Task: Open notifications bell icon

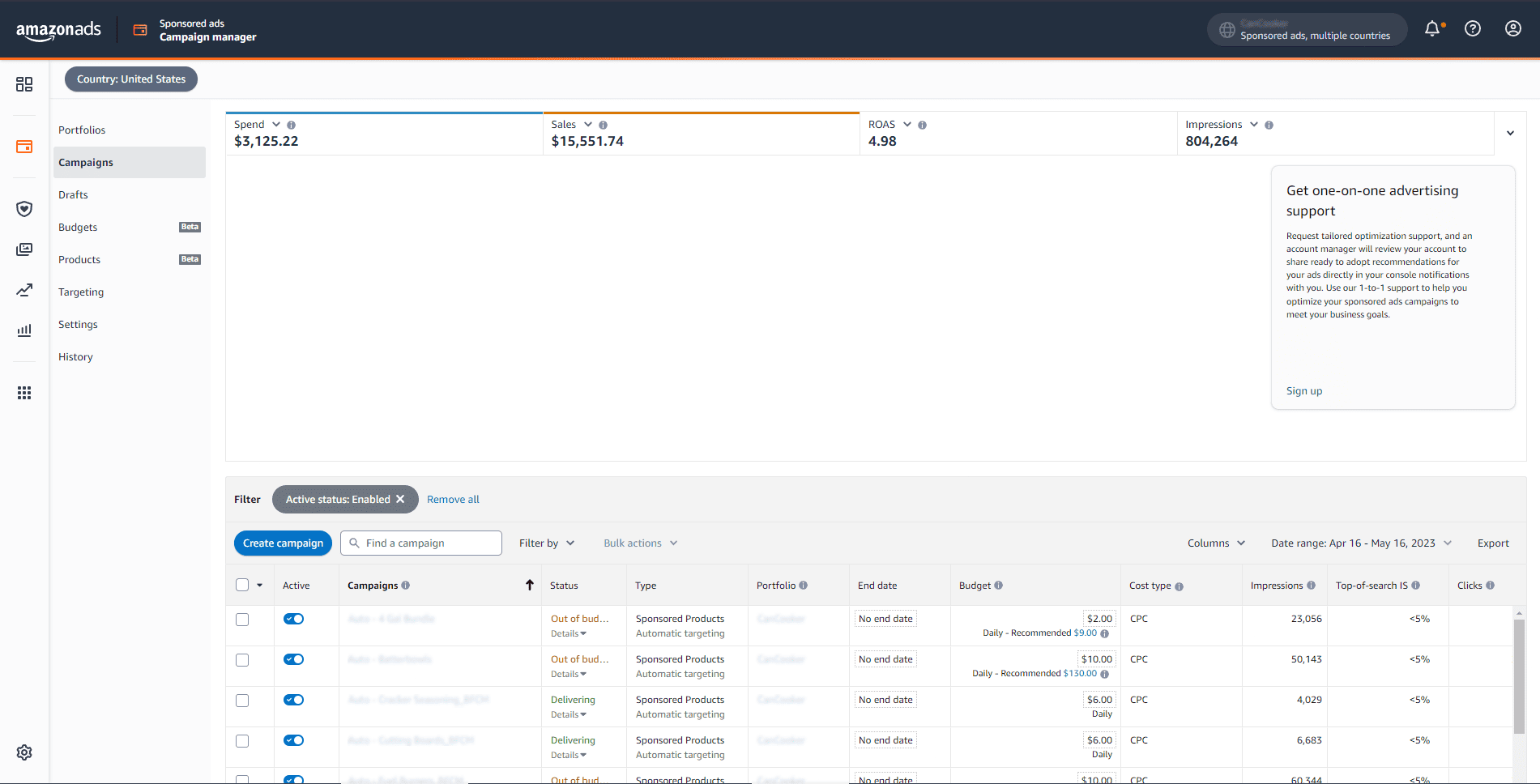Action: pyautogui.click(x=1432, y=29)
